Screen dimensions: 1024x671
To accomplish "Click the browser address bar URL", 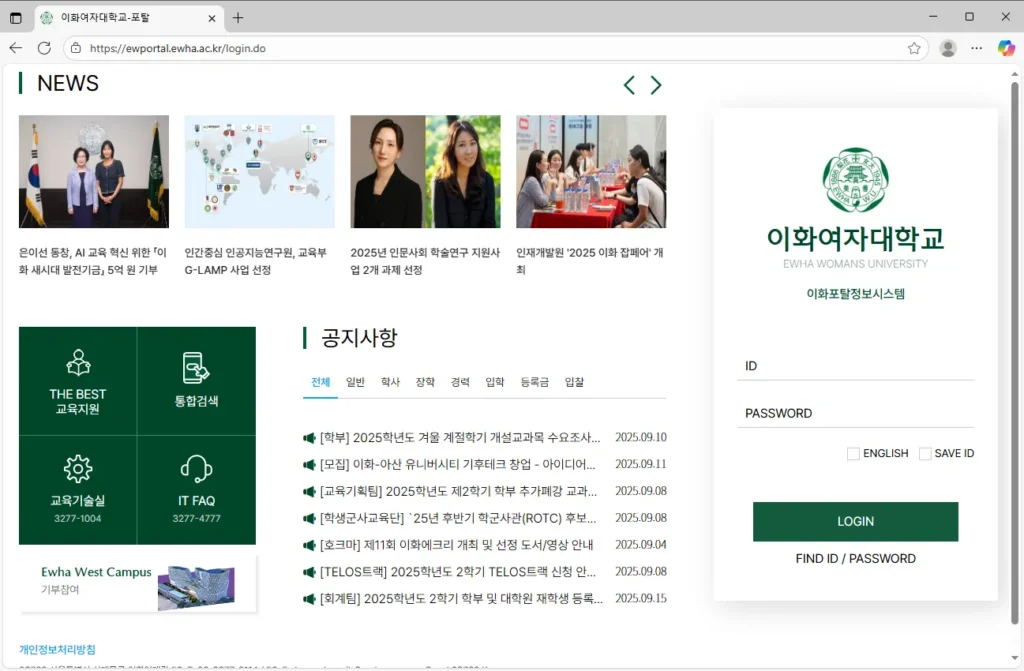I will tap(178, 48).
